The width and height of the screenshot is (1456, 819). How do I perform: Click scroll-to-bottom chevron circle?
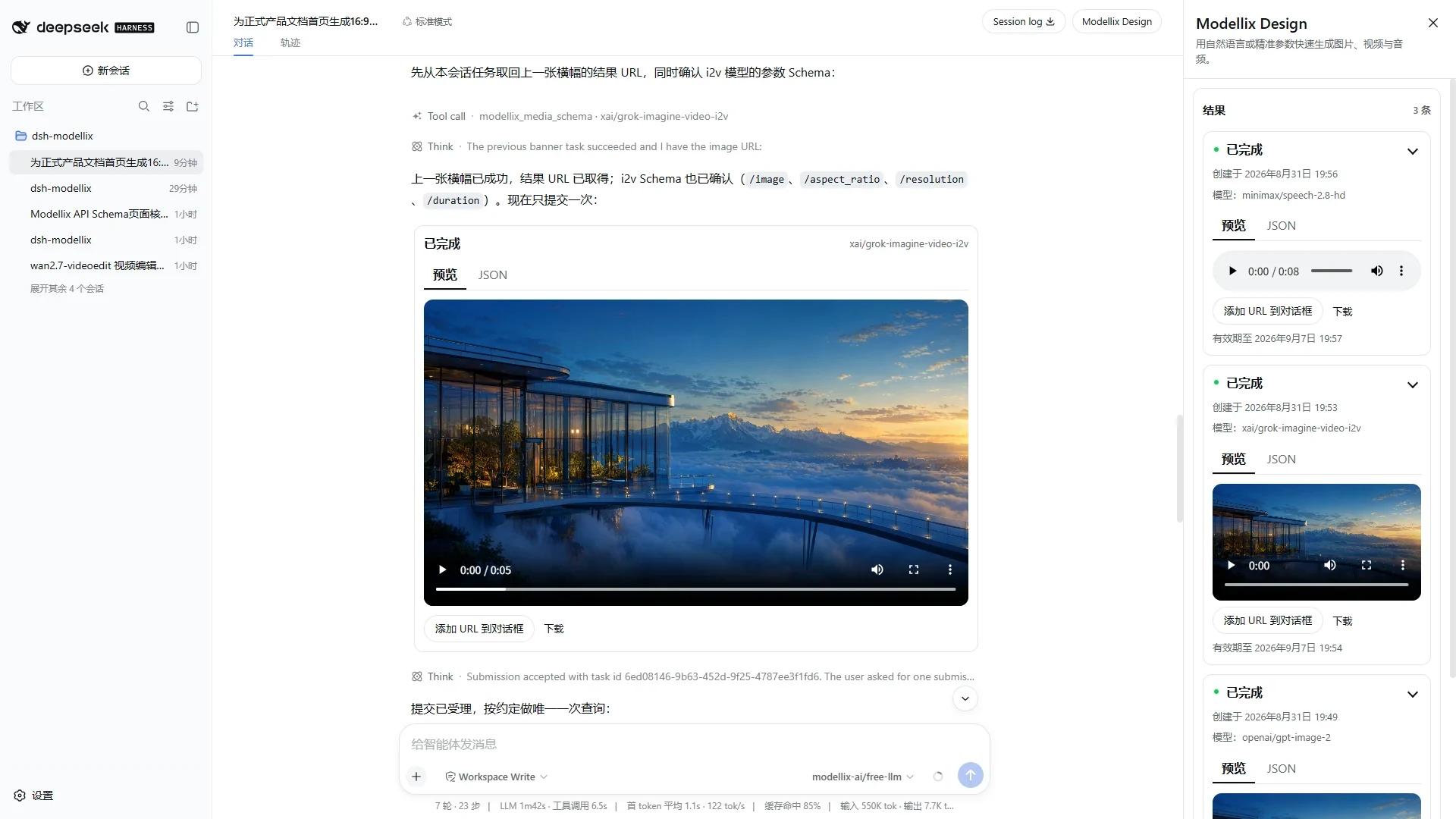[965, 699]
